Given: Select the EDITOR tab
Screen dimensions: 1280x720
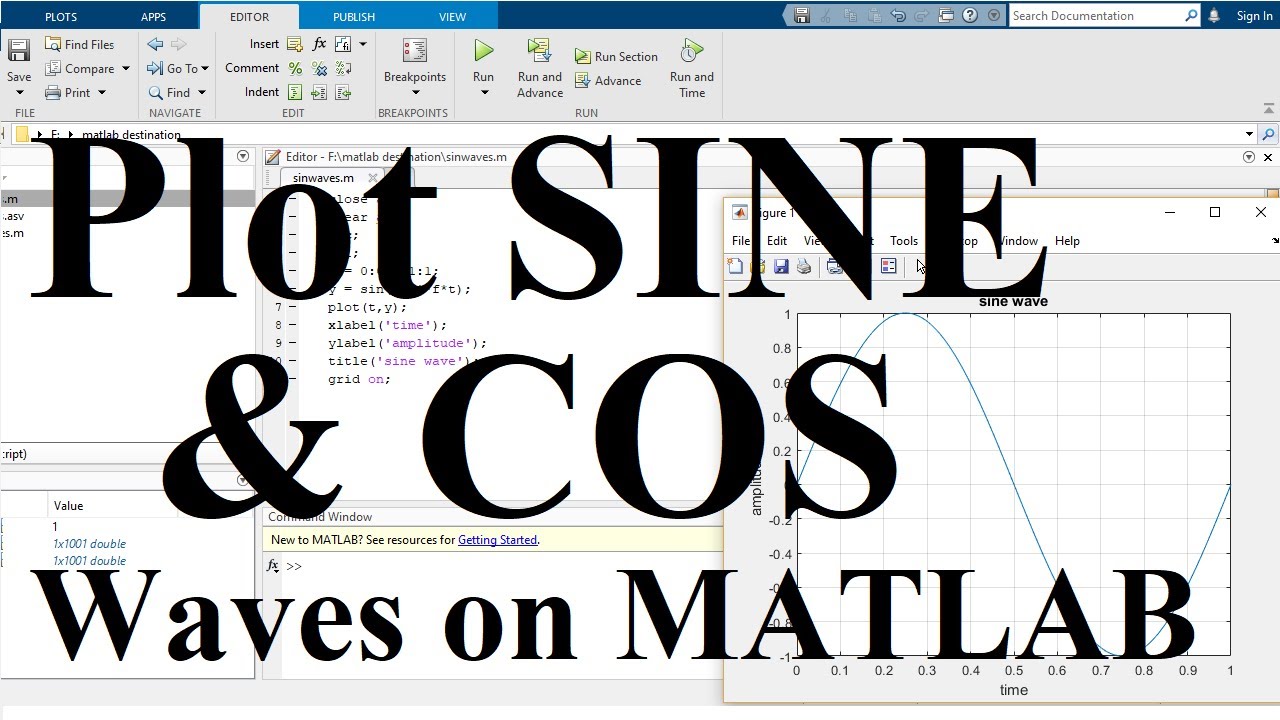Looking at the screenshot, I should tap(249, 17).
